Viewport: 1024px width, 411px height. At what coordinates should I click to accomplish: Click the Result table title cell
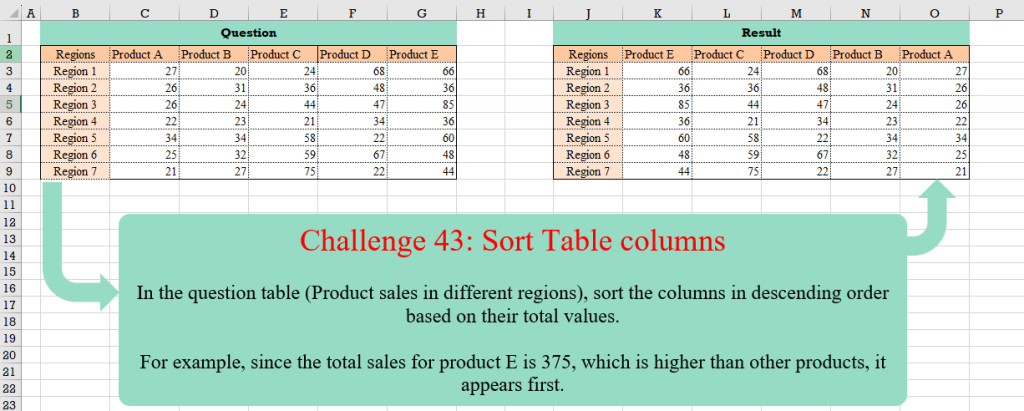pos(760,33)
